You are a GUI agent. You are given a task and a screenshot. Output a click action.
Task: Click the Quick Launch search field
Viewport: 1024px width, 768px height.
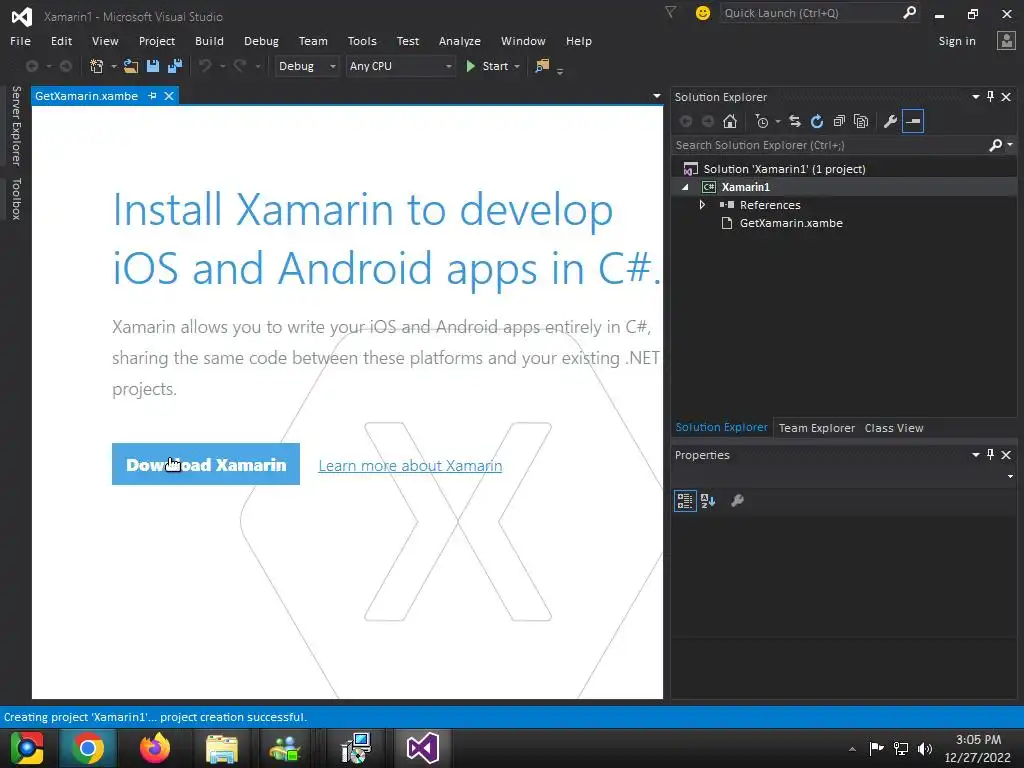(811, 13)
